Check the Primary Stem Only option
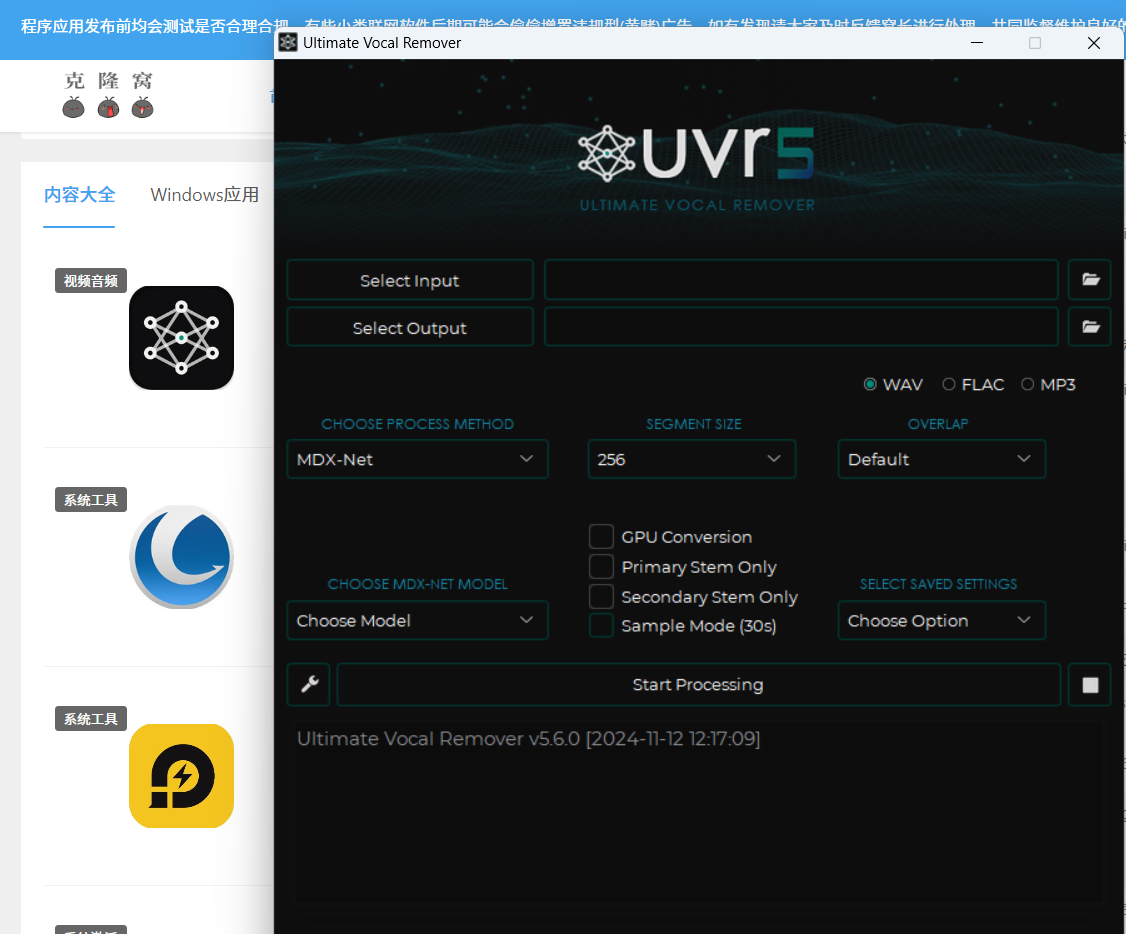1126x934 pixels. coord(601,566)
